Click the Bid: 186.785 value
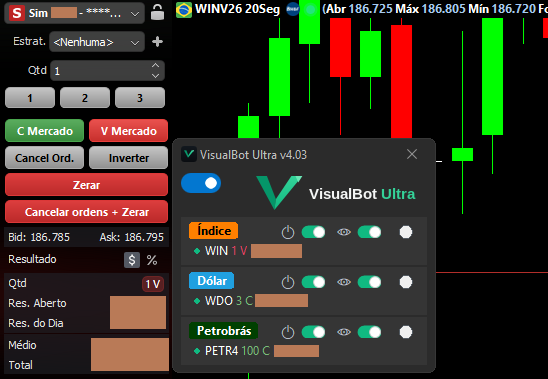The image size is (548, 379). (x=39, y=237)
